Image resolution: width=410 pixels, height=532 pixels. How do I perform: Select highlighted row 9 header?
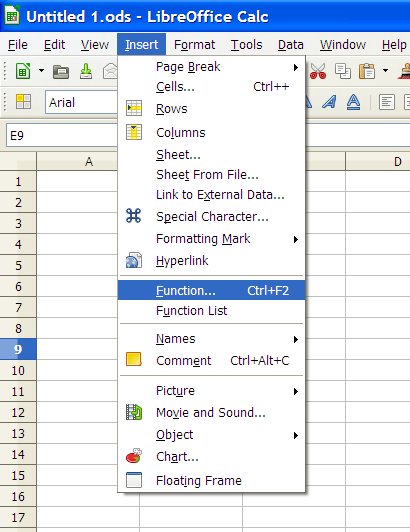pyautogui.click(x=18, y=349)
